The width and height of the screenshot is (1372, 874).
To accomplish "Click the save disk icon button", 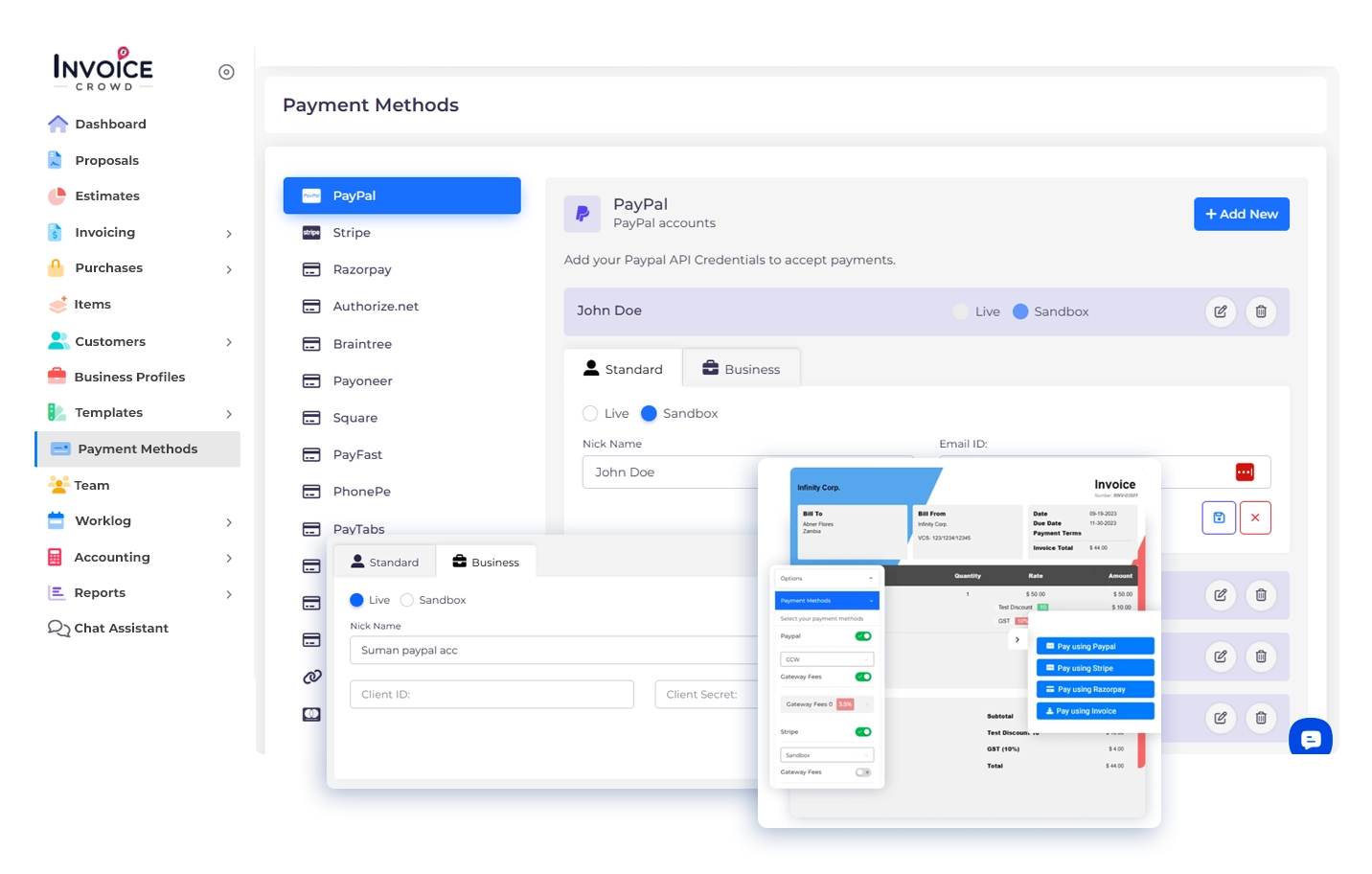I will pos(1219,517).
